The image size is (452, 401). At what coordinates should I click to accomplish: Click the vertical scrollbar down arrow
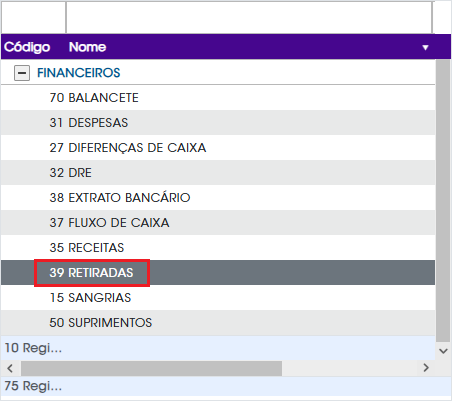point(443,351)
